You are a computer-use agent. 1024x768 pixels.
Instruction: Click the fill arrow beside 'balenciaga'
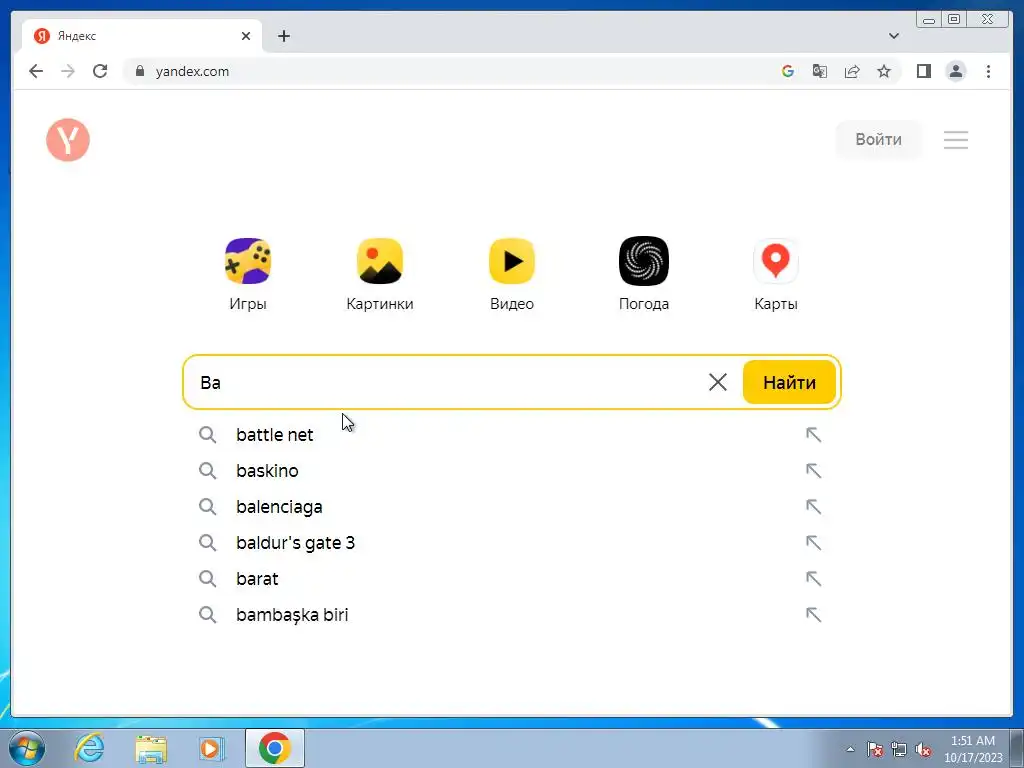[x=813, y=507]
